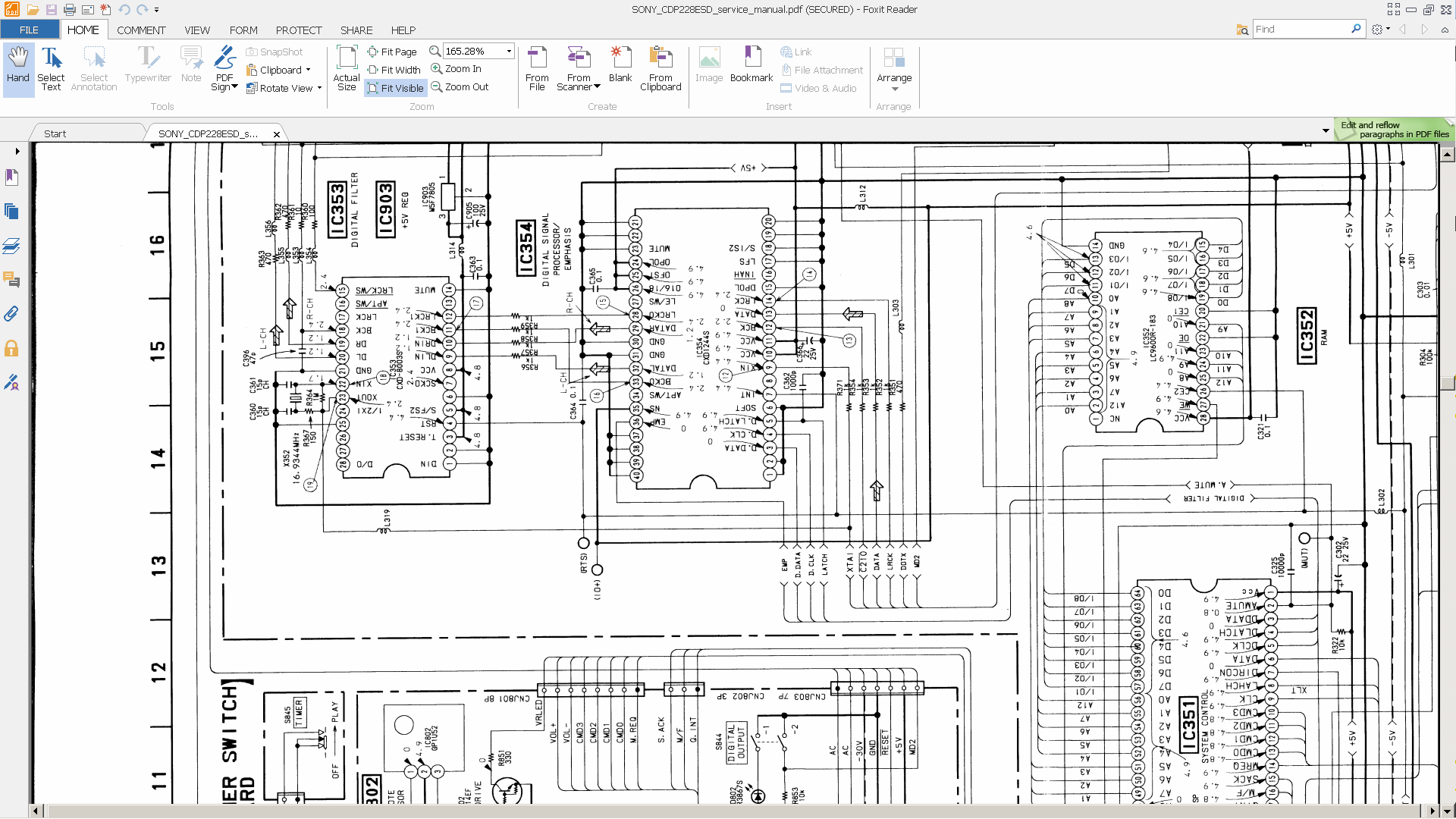Insert an Image

pyautogui.click(x=709, y=64)
